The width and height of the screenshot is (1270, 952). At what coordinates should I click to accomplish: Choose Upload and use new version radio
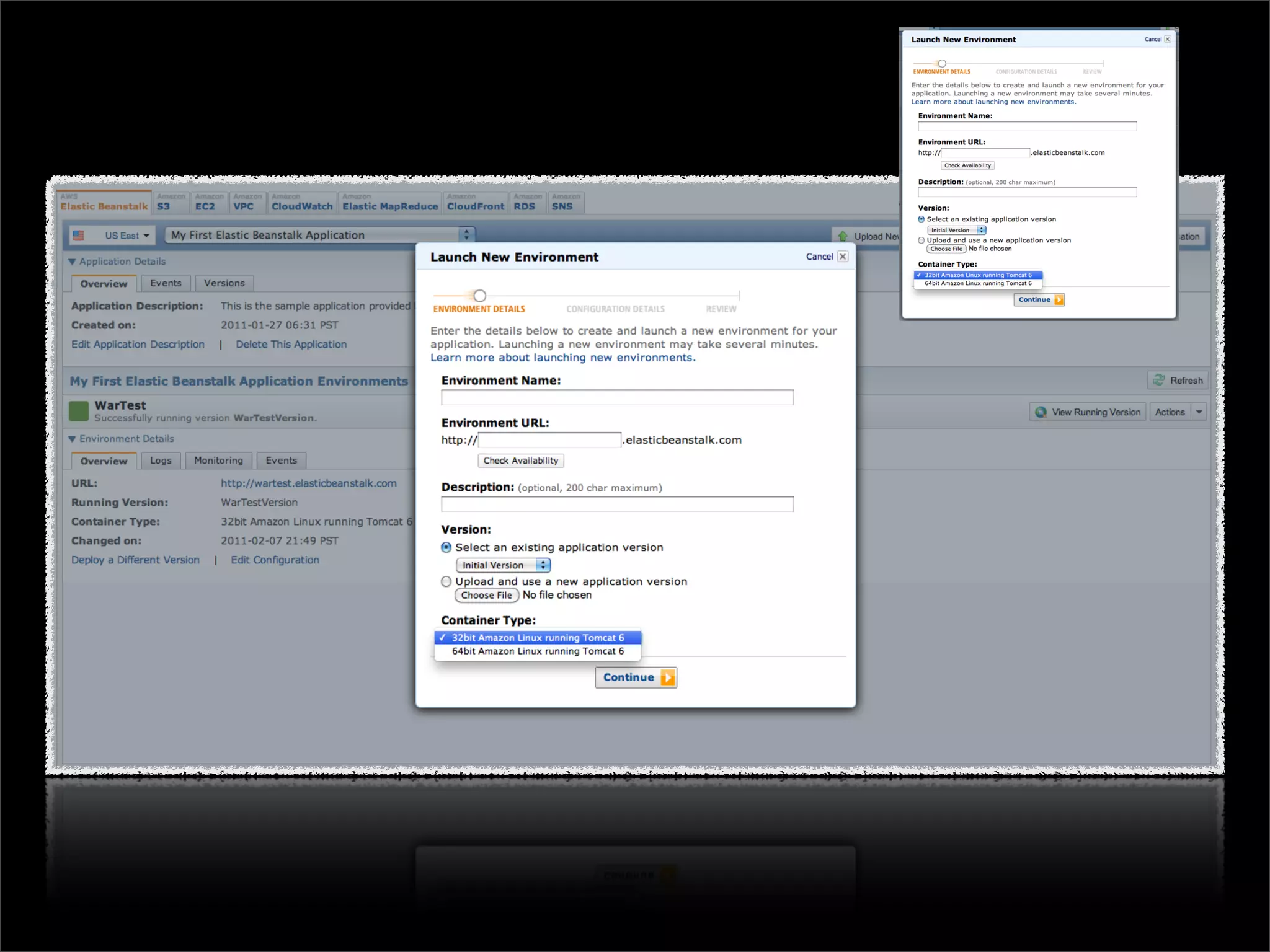pos(446,581)
